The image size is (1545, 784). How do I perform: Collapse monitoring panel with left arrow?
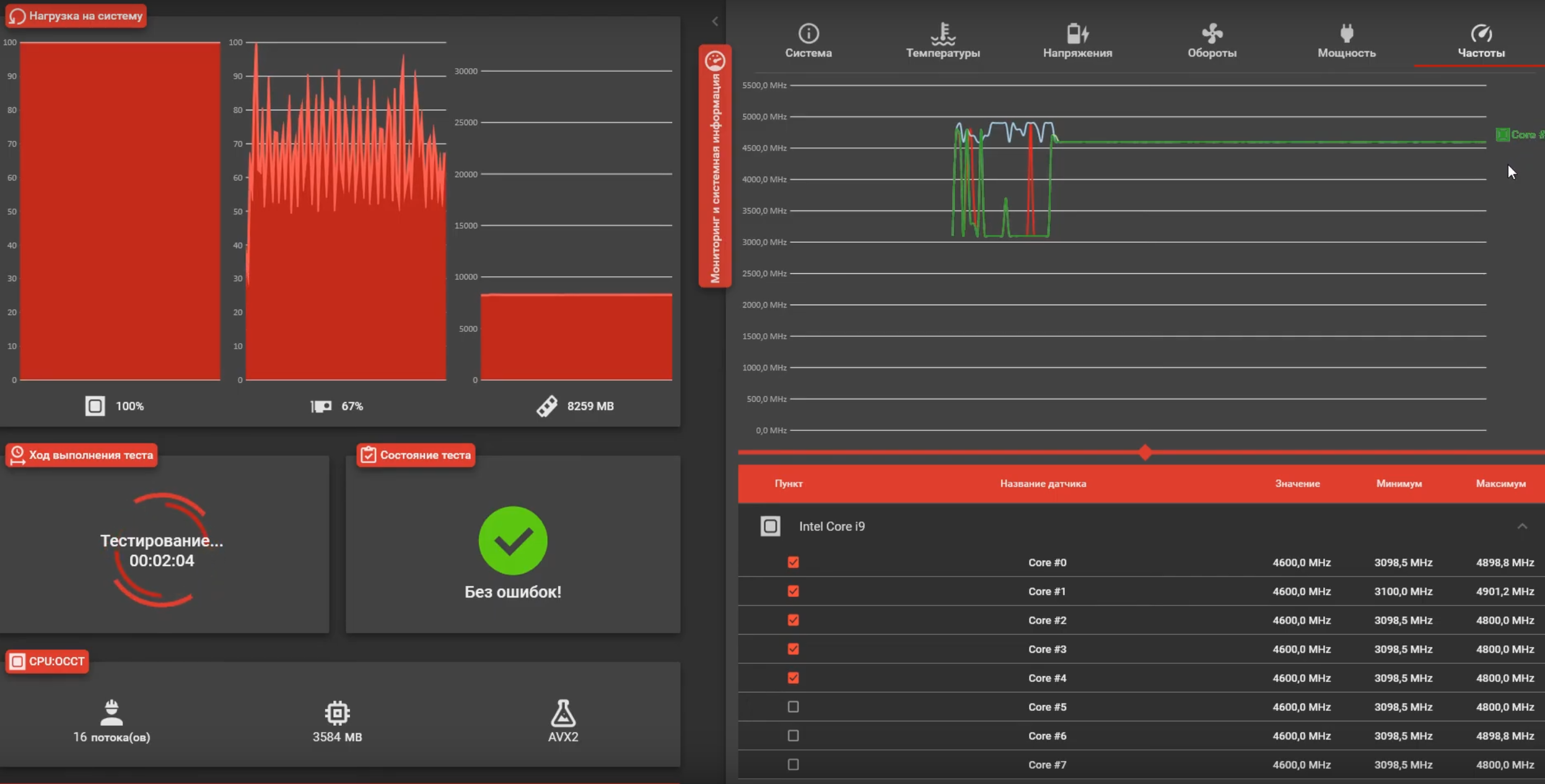click(714, 22)
